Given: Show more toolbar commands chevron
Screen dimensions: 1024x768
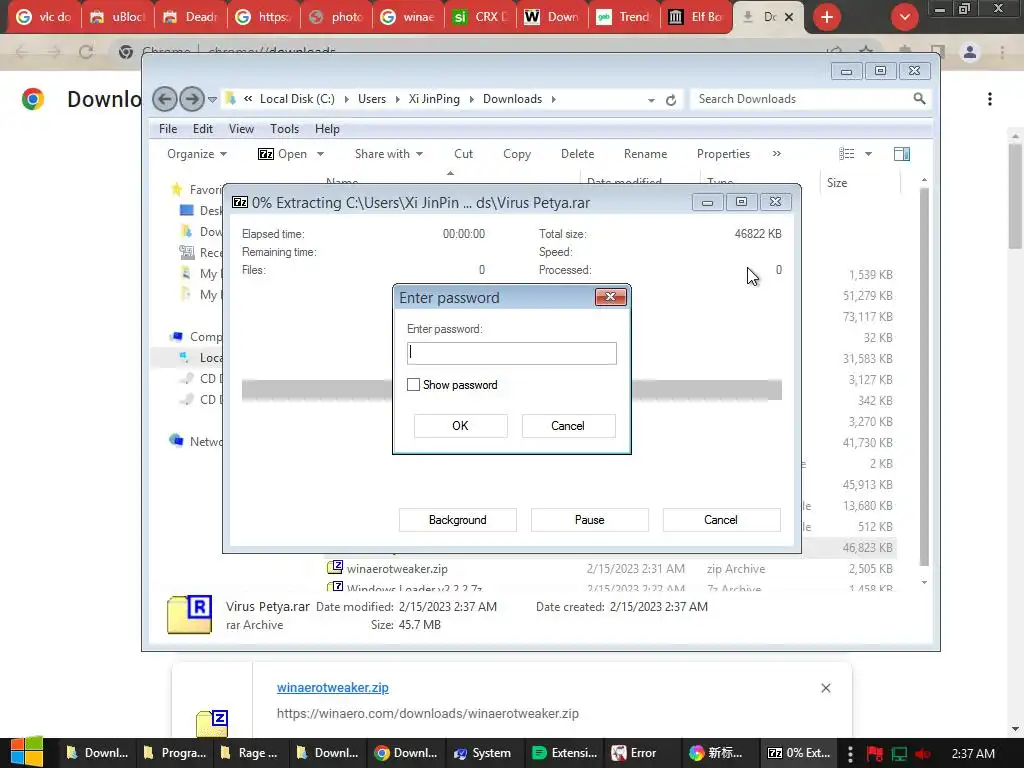Looking at the screenshot, I should click(776, 154).
